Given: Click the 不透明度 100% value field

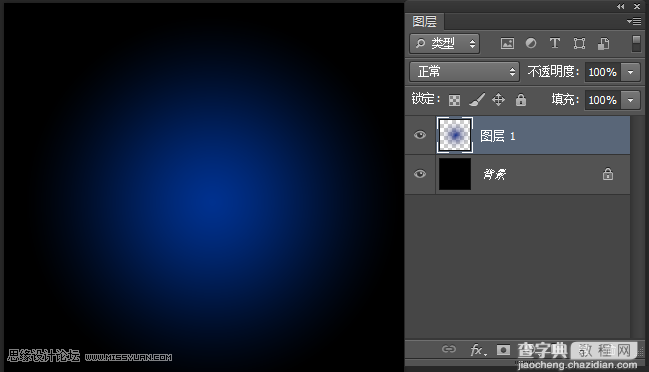Looking at the screenshot, I should [x=603, y=72].
